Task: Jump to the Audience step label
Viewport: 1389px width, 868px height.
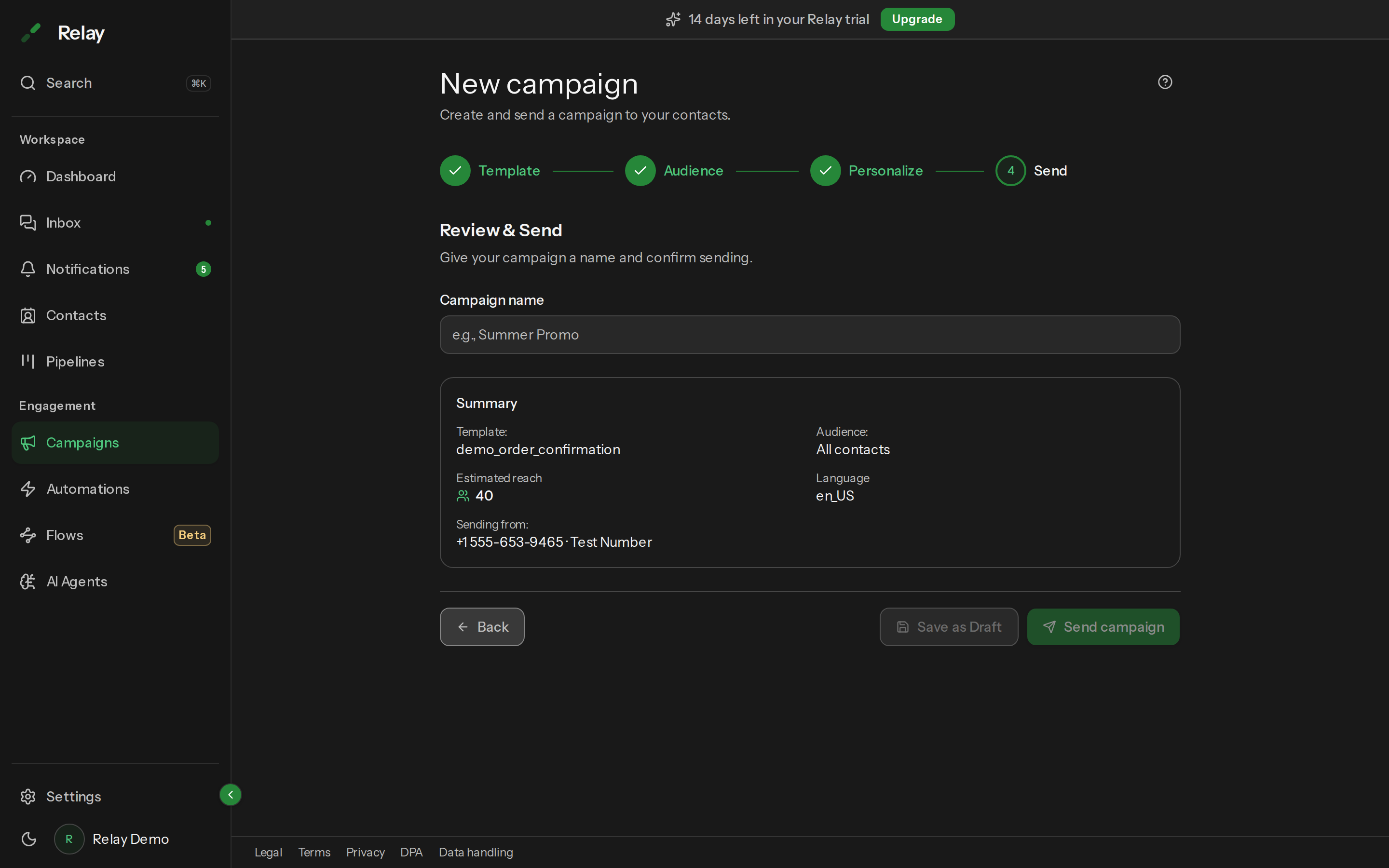Action: [694, 171]
